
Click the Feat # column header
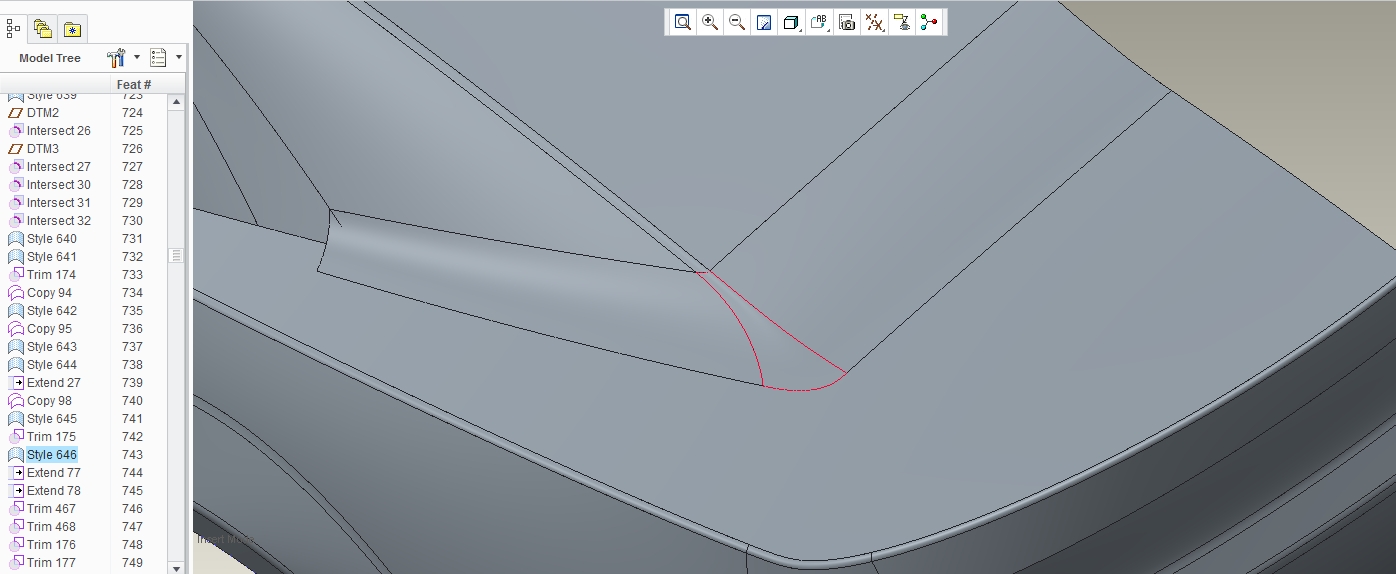pyautogui.click(x=134, y=85)
